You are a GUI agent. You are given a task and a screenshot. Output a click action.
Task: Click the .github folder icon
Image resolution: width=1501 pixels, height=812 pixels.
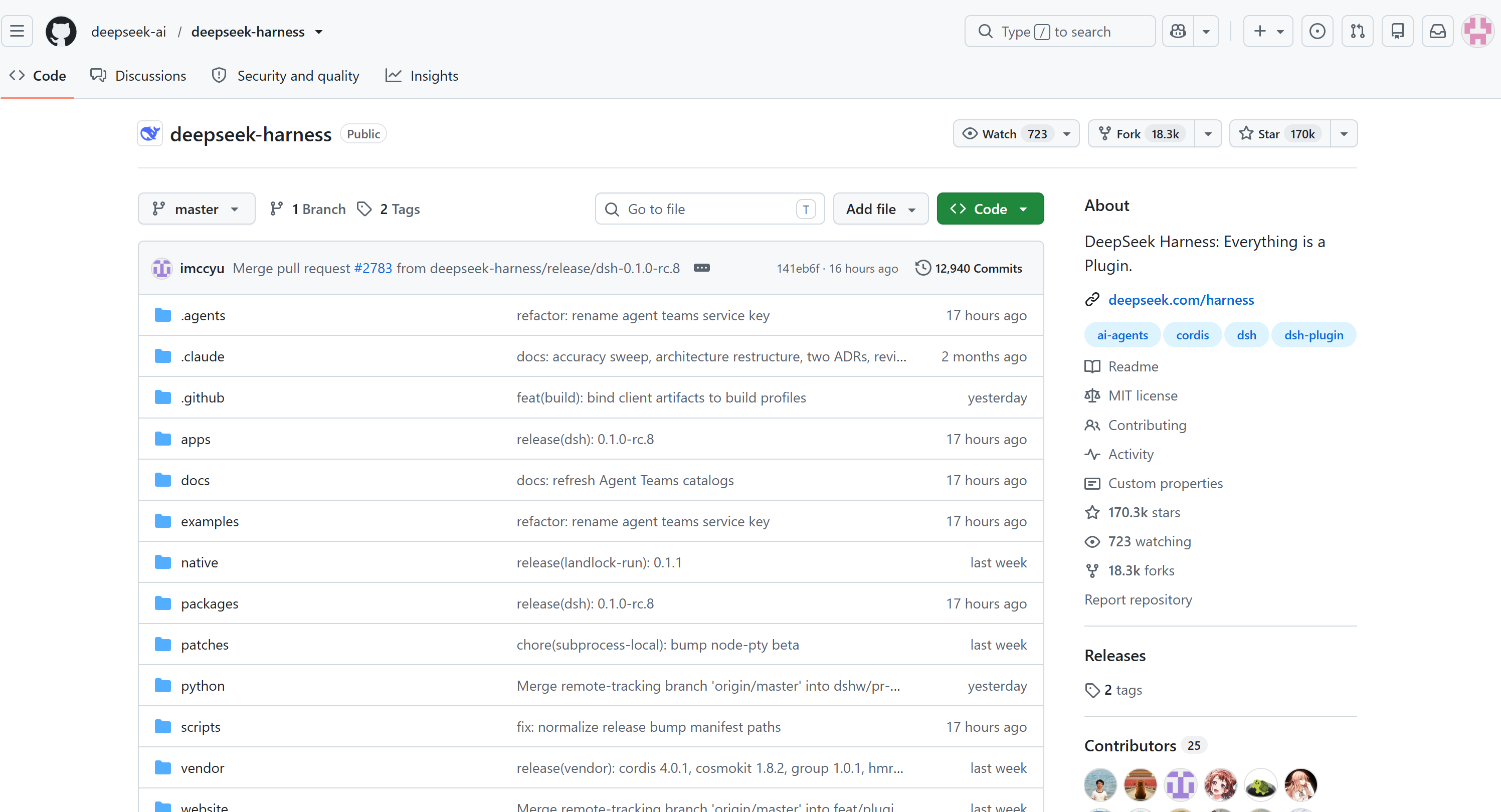[x=163, y=397]
